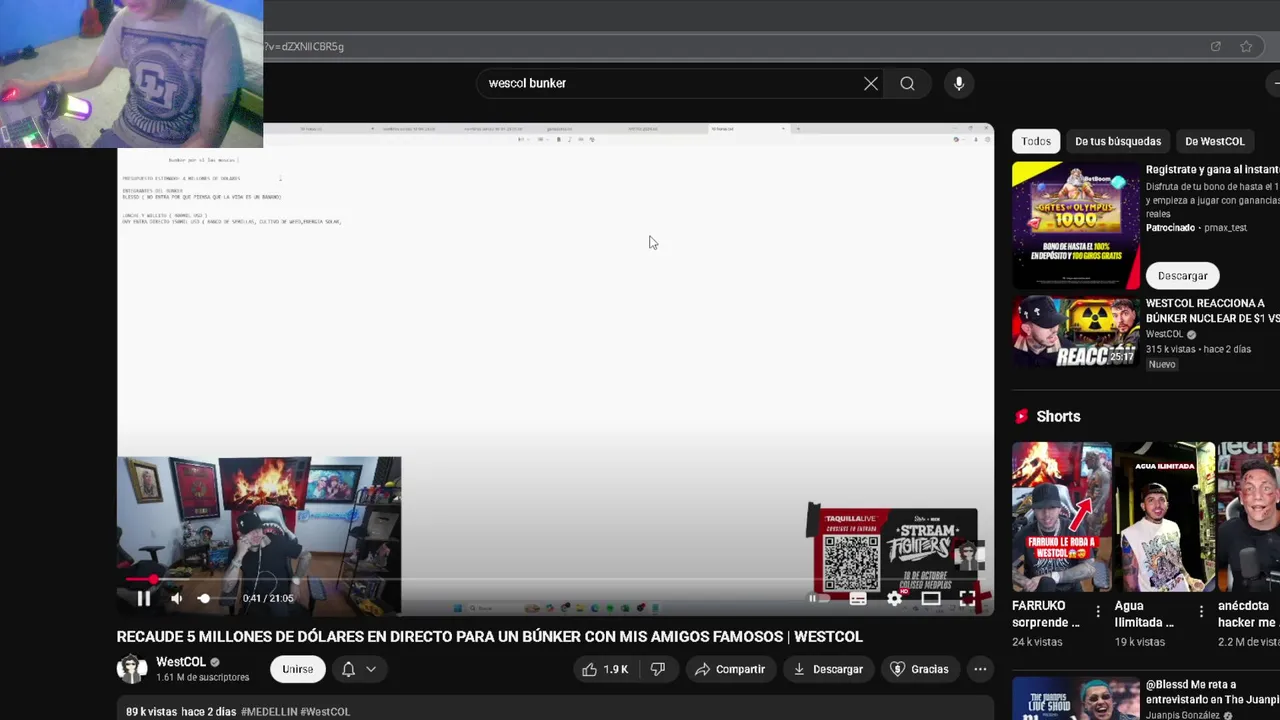Click the 'Nuevo' badge on the reaction video
Screen dimensions: 1280x720
[1162, 364]
